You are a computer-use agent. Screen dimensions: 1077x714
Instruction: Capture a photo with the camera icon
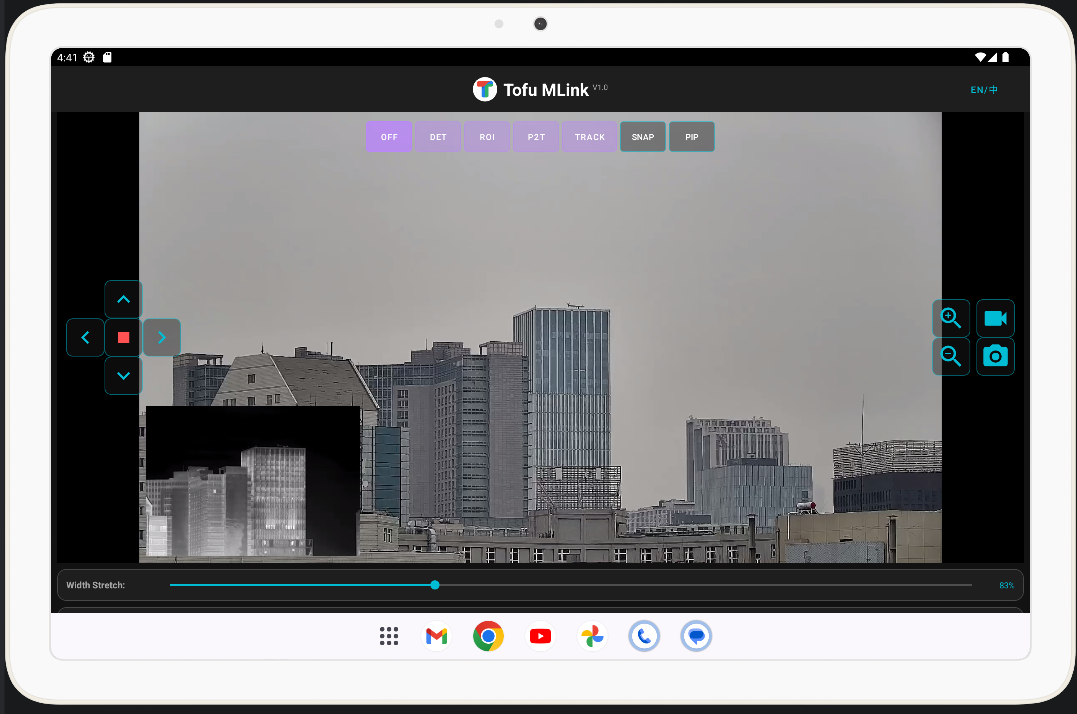(995, 356)
